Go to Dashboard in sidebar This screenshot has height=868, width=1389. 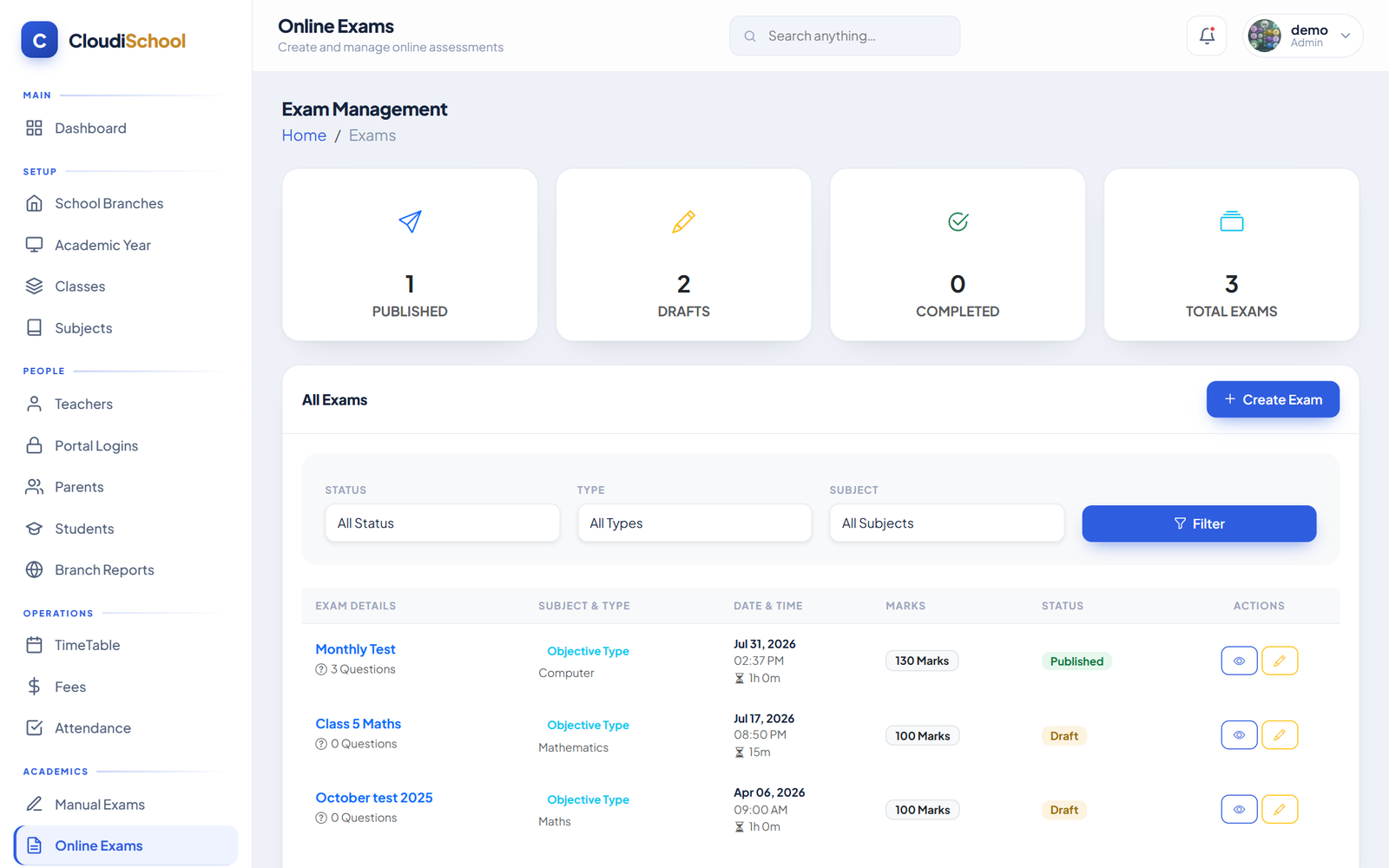point(126,128)
